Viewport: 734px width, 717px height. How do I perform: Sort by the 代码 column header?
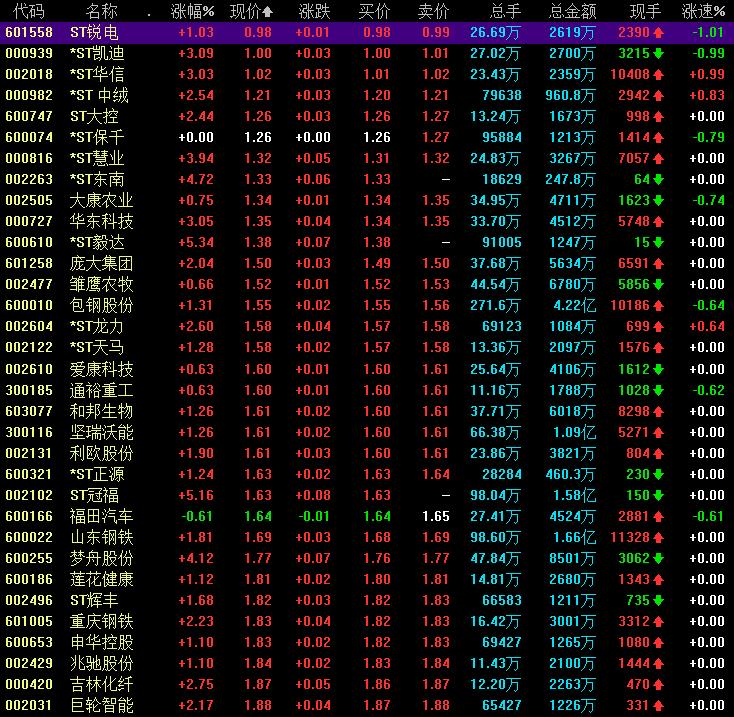[29, 11]
